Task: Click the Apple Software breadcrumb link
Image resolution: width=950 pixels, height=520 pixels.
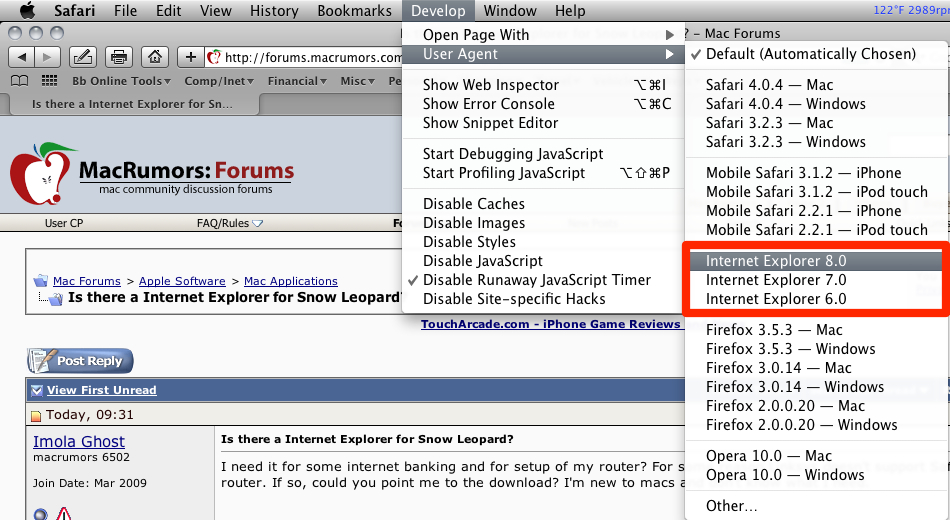Action: coord(182,281)
